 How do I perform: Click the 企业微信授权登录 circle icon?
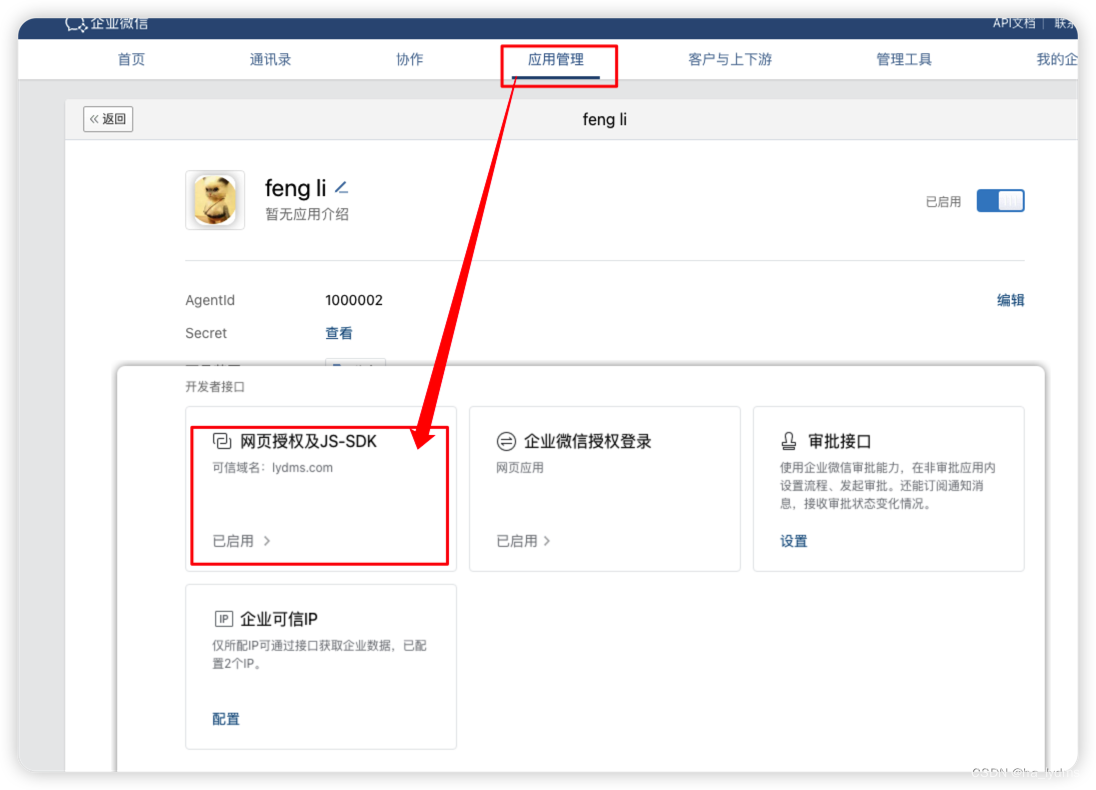point(506,441)
